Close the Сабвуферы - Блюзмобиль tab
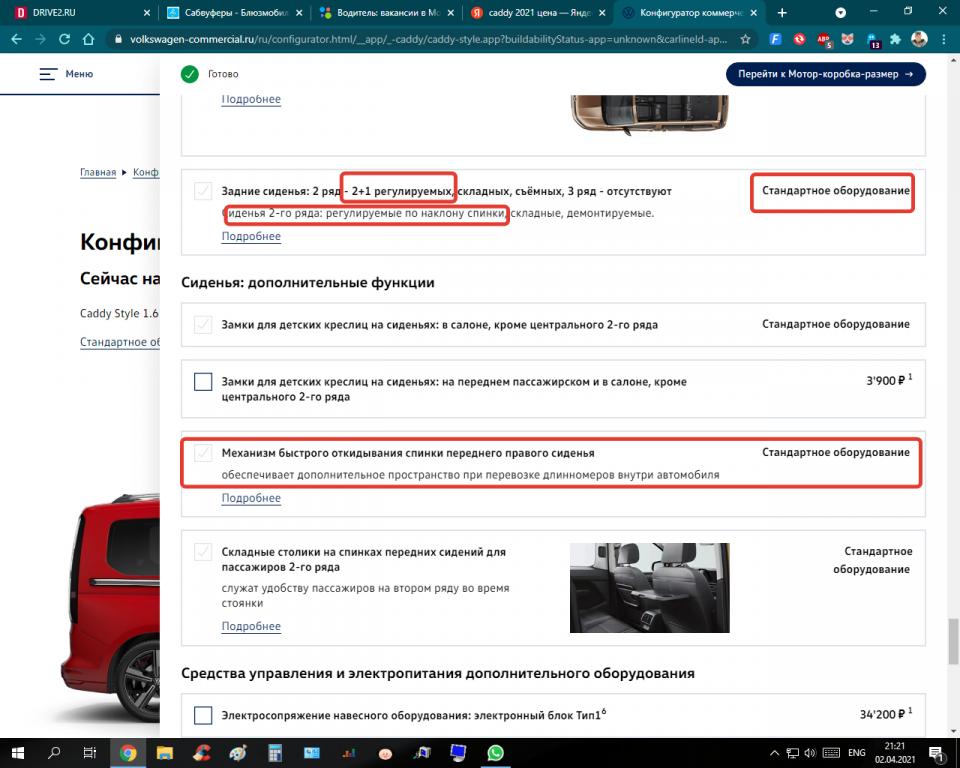 [x=298, y=13]
